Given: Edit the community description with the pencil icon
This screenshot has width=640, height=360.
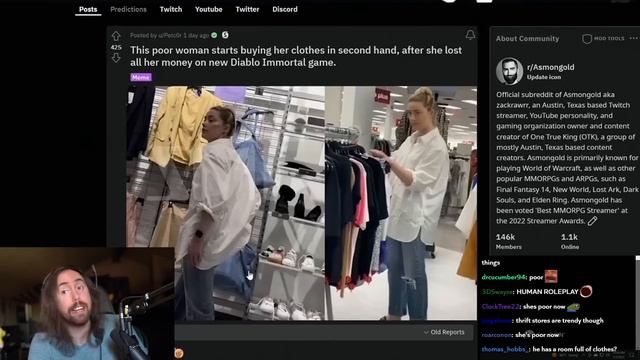Looking at the screenshot, I should pos(592,221).
